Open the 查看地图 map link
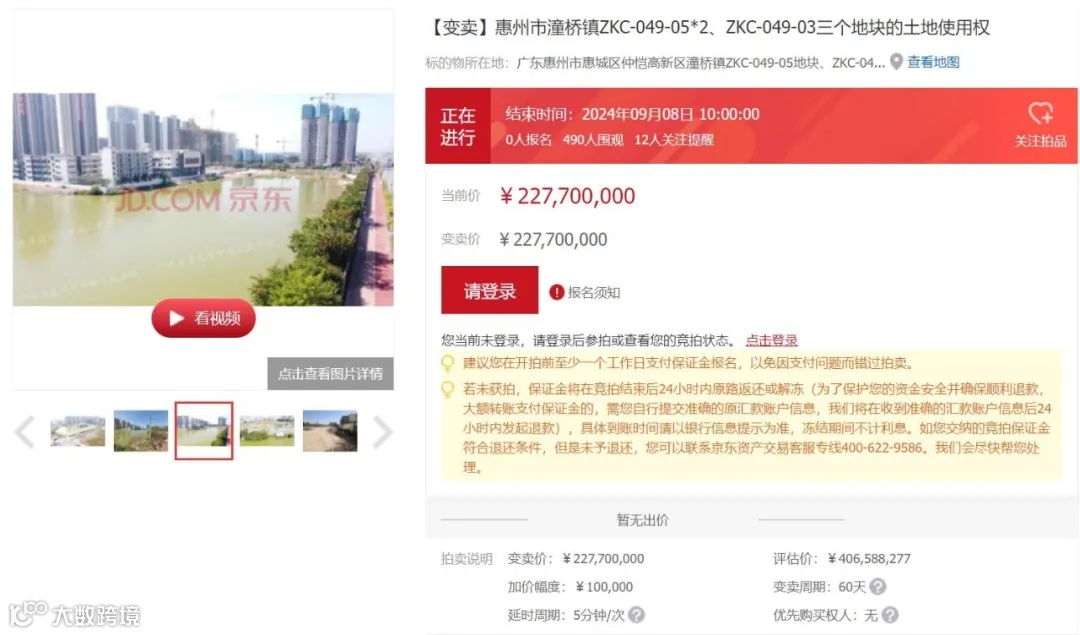Screen dimensions: 1080x635 (933, 62)
